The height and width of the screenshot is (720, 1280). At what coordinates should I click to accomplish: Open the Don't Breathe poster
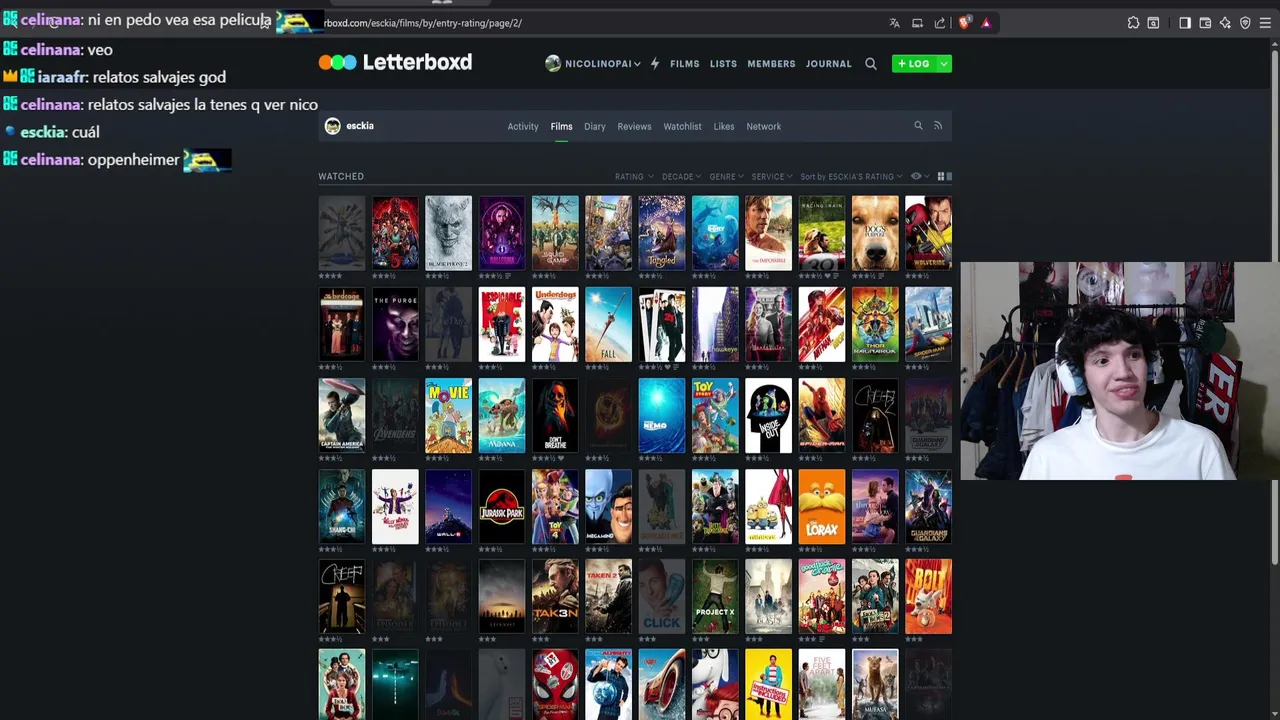pos(555,416)
